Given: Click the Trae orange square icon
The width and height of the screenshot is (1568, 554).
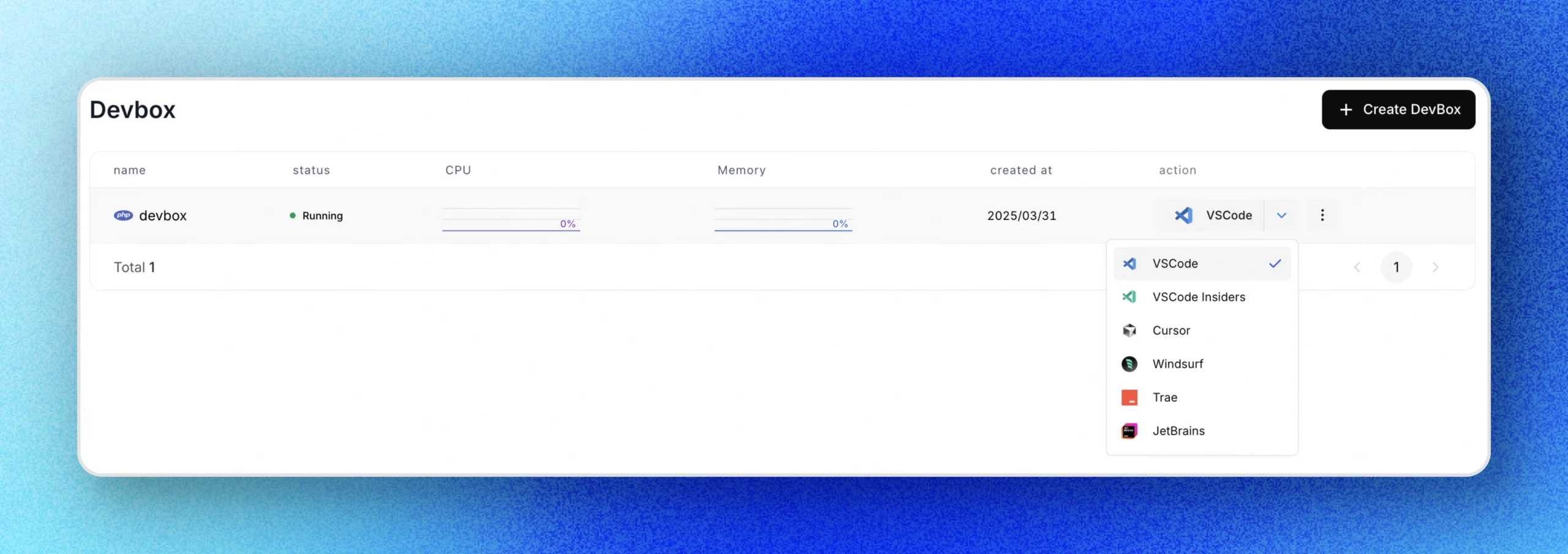Looking at the screenshot, I should tap(1129, 397).
